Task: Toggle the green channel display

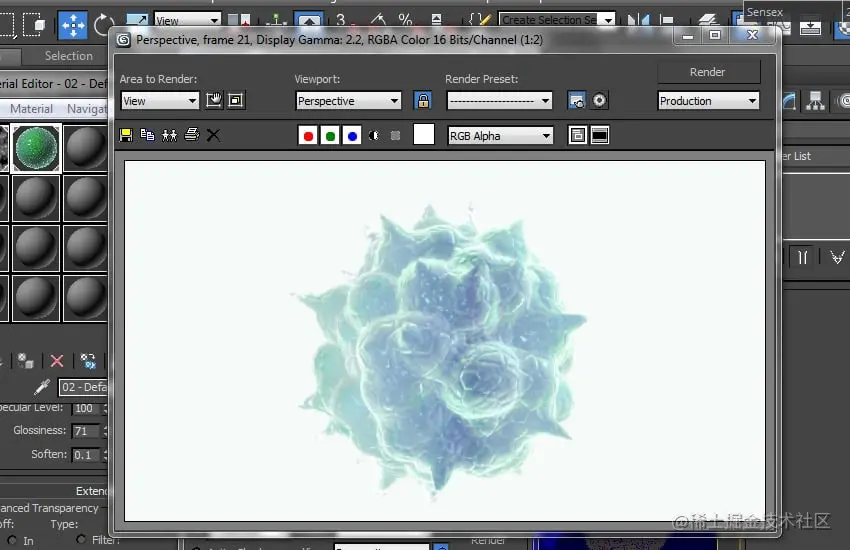Action: point(330,135)
